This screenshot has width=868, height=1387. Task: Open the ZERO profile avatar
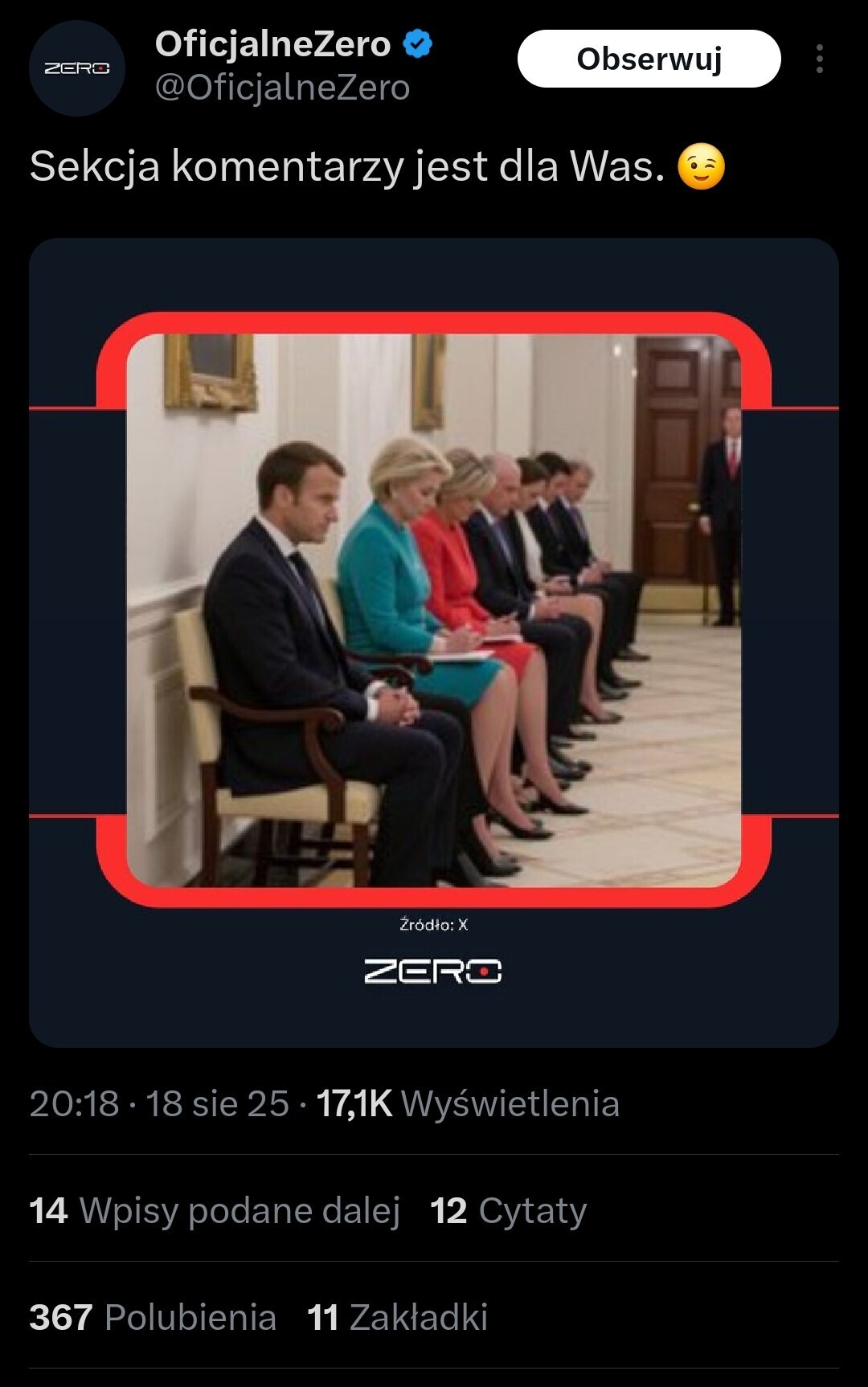(x=77, y=68)
